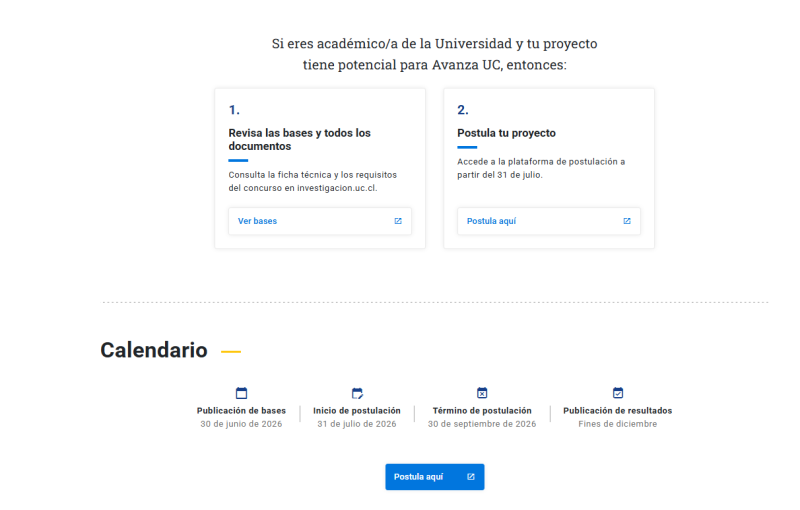Click text '31 de julio de 2026'
The width and height of the screenshot is (800, 510).
tap(357, 424)
